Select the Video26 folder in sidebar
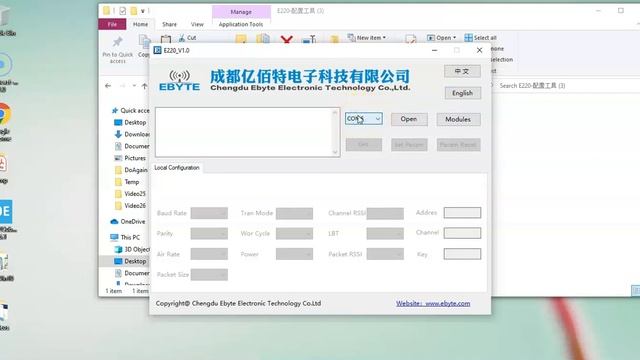 click(x=131, y=205)
